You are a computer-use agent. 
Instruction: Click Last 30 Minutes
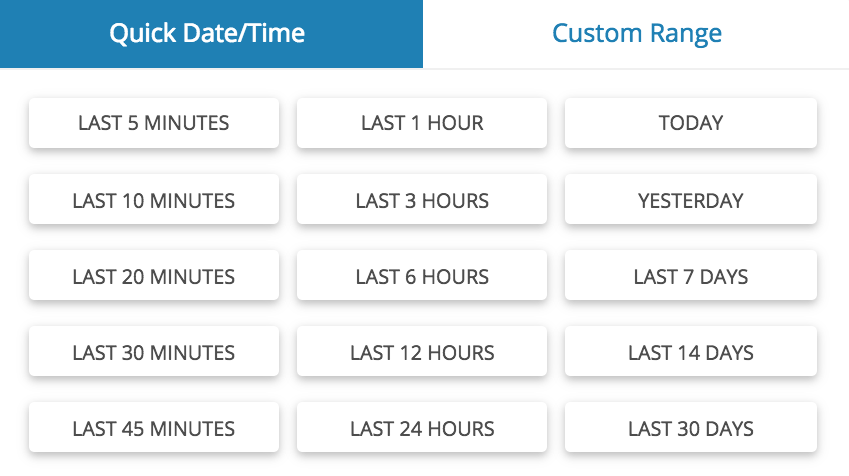(x=154, y=351)
